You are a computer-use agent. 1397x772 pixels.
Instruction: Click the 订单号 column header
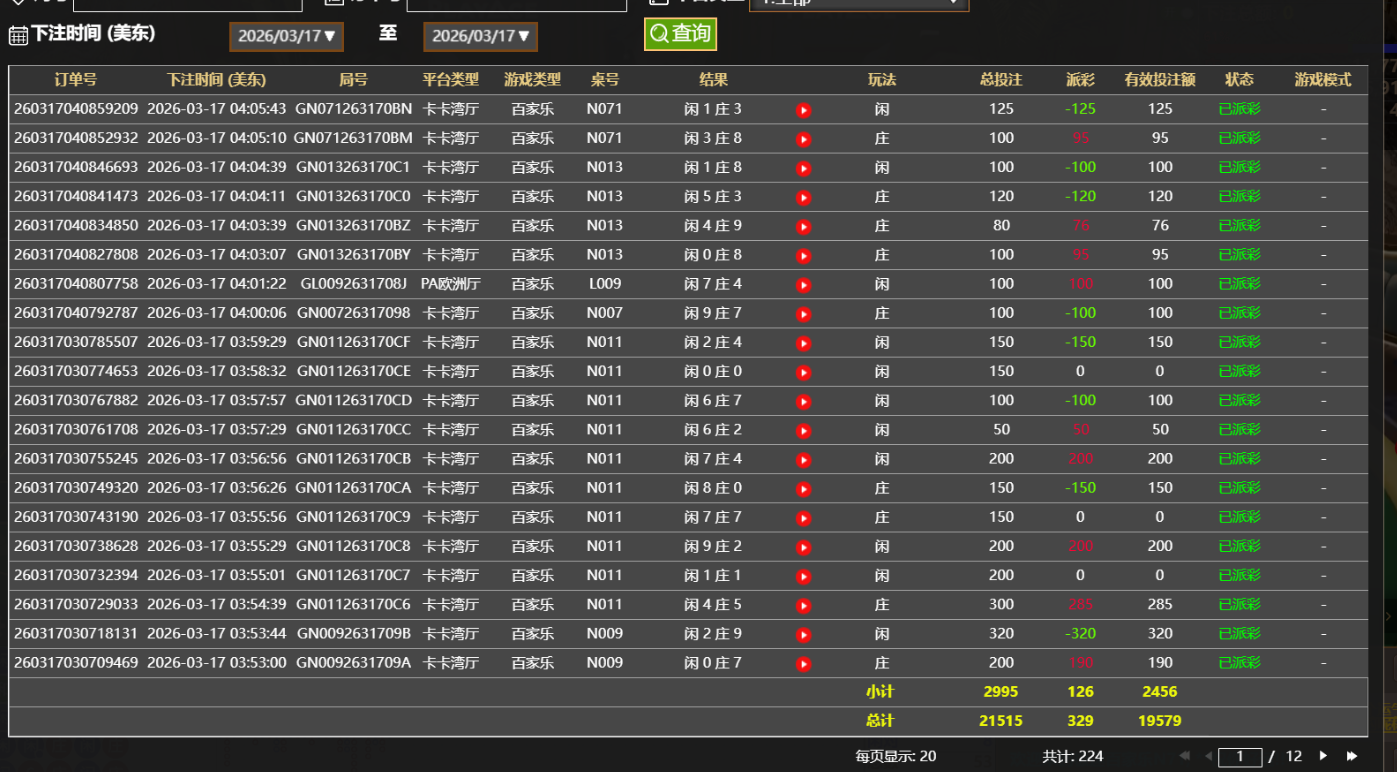pyautogui.click(x=76, y=80)
